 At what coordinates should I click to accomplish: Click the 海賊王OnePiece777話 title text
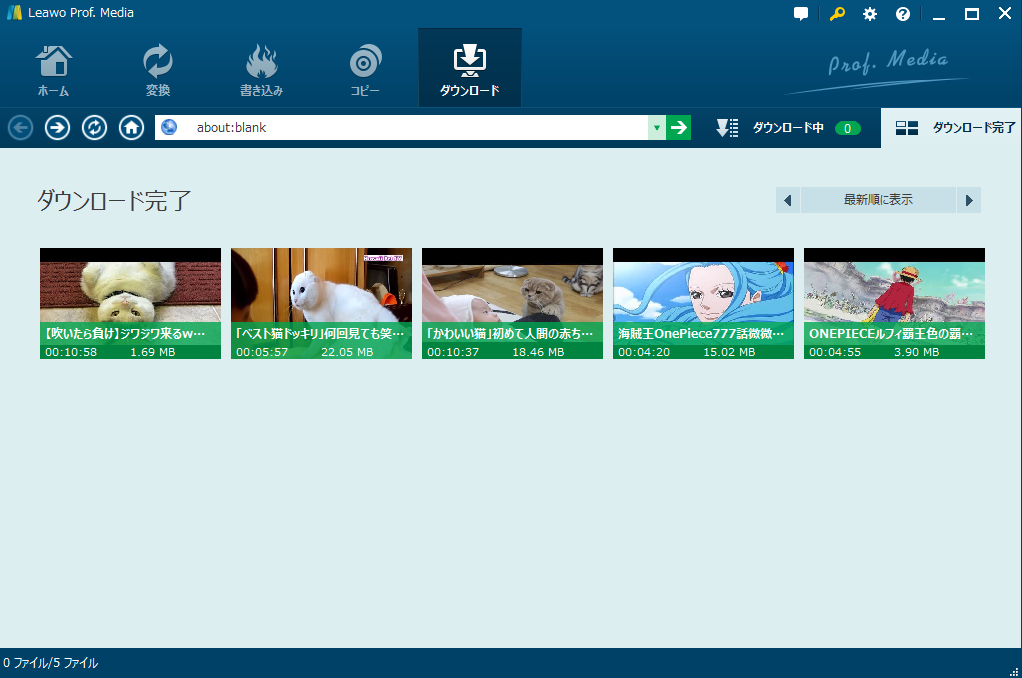click(701, 333)
